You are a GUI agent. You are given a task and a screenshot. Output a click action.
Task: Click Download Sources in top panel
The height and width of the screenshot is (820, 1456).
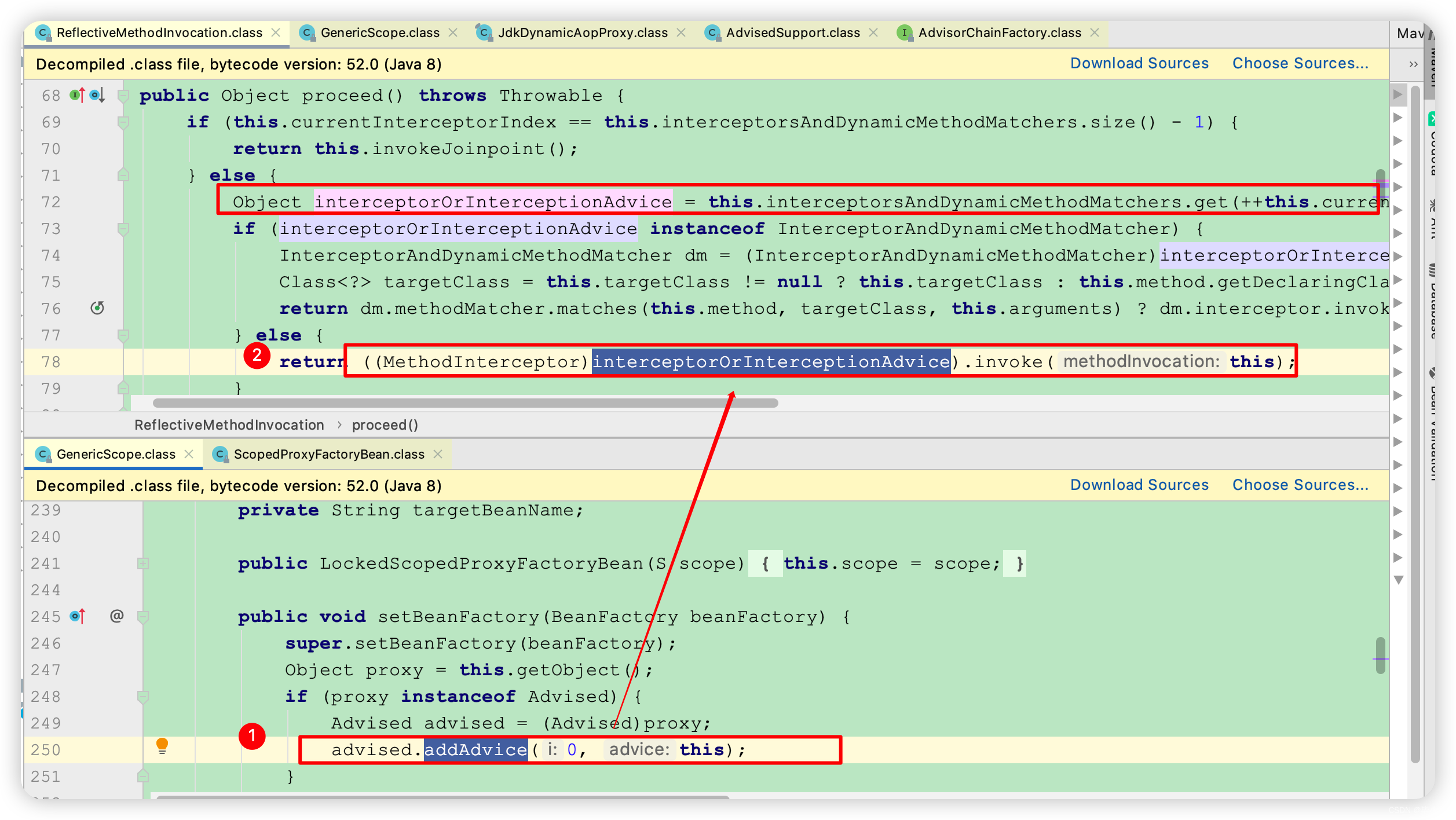click(x=1139, y=64)
